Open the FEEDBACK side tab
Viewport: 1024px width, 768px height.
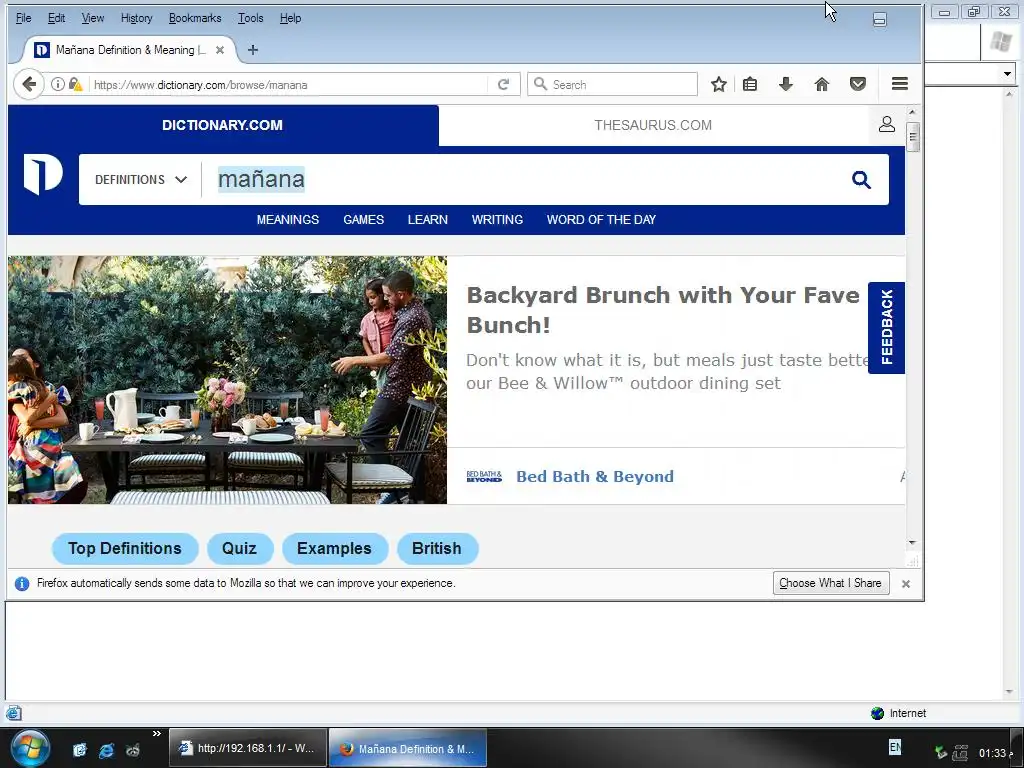[886, 328]
